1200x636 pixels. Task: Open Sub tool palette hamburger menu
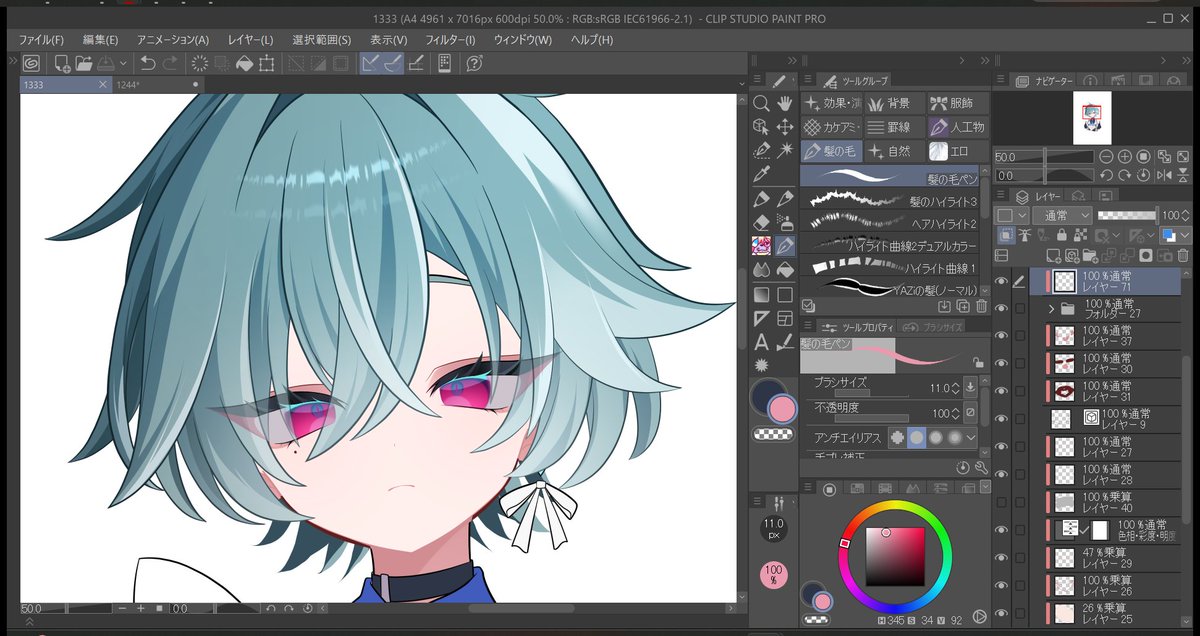(x=809, y=80)
